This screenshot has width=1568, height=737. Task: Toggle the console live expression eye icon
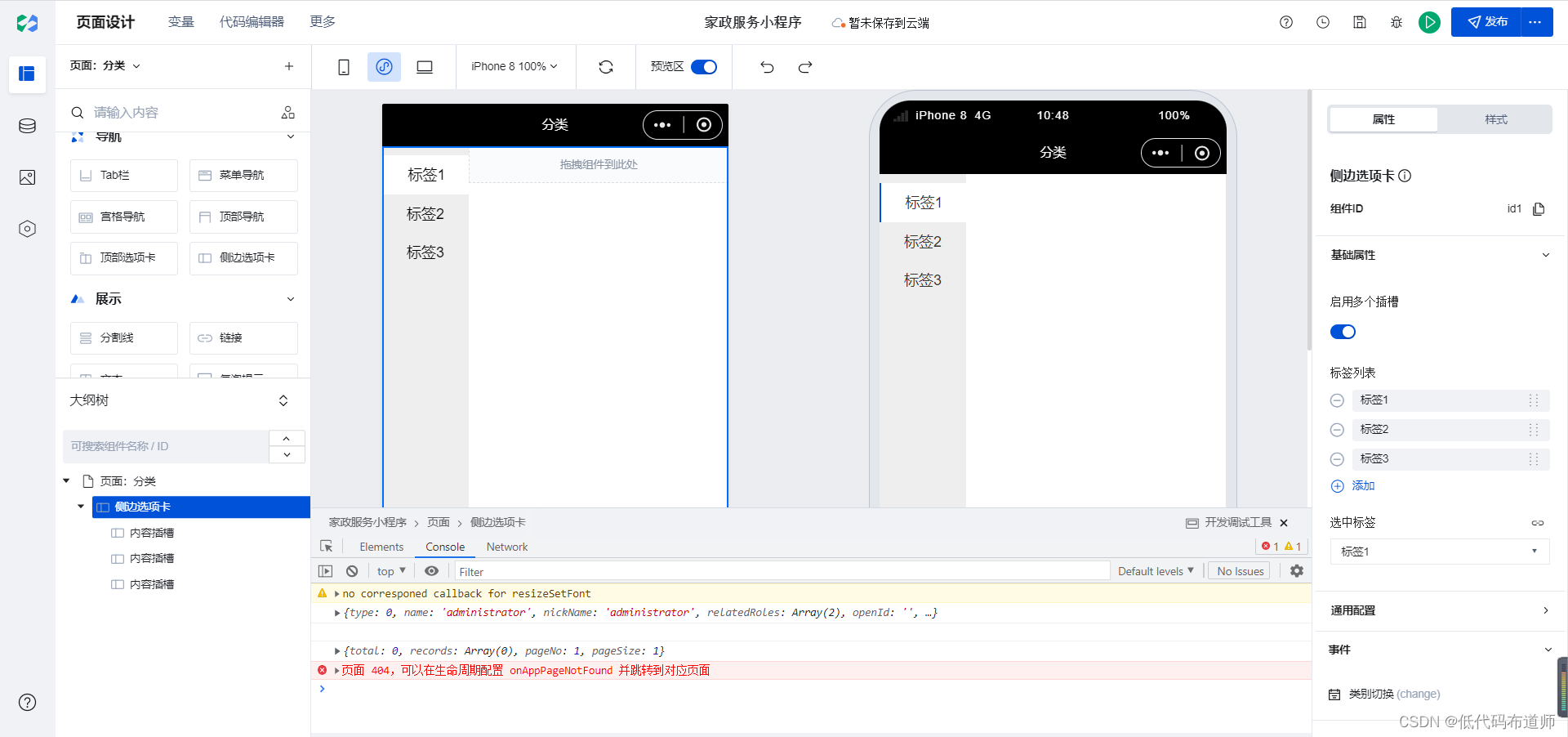point(431,571)
